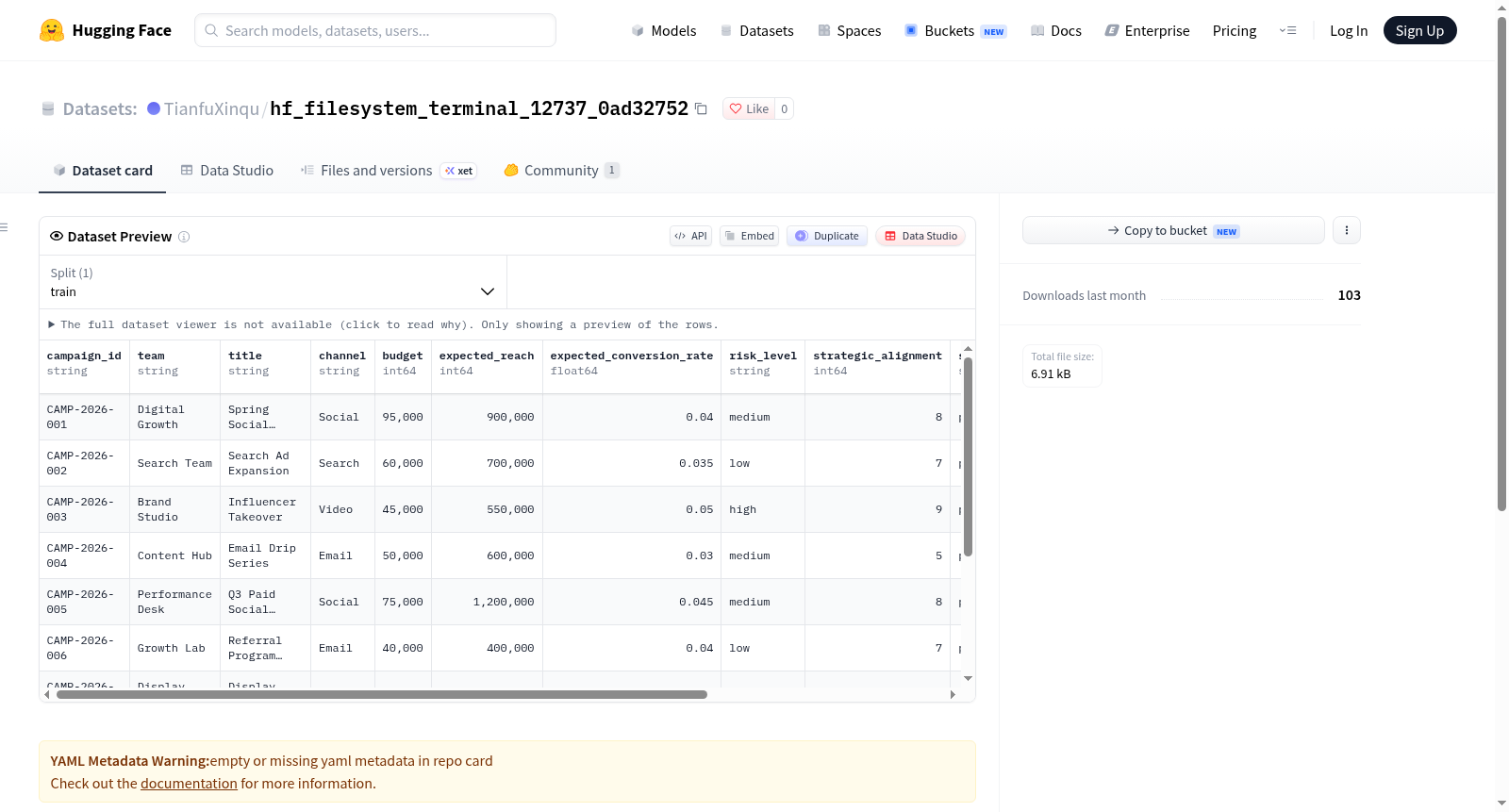The height and width of the screenshot is (812, 1509).
Task: Click the table horizontal scrollbar
Action: click(382, 695)
